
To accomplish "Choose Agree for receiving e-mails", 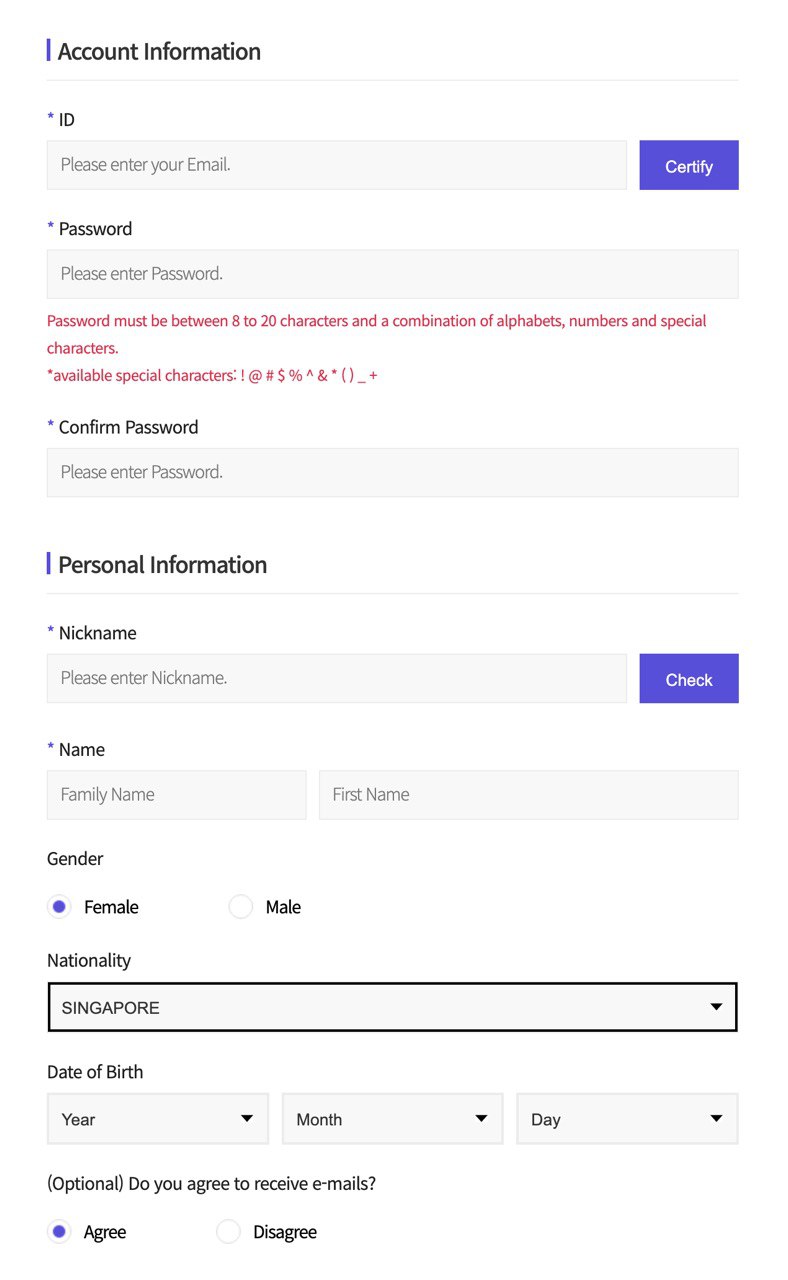I will [60, 1232].
